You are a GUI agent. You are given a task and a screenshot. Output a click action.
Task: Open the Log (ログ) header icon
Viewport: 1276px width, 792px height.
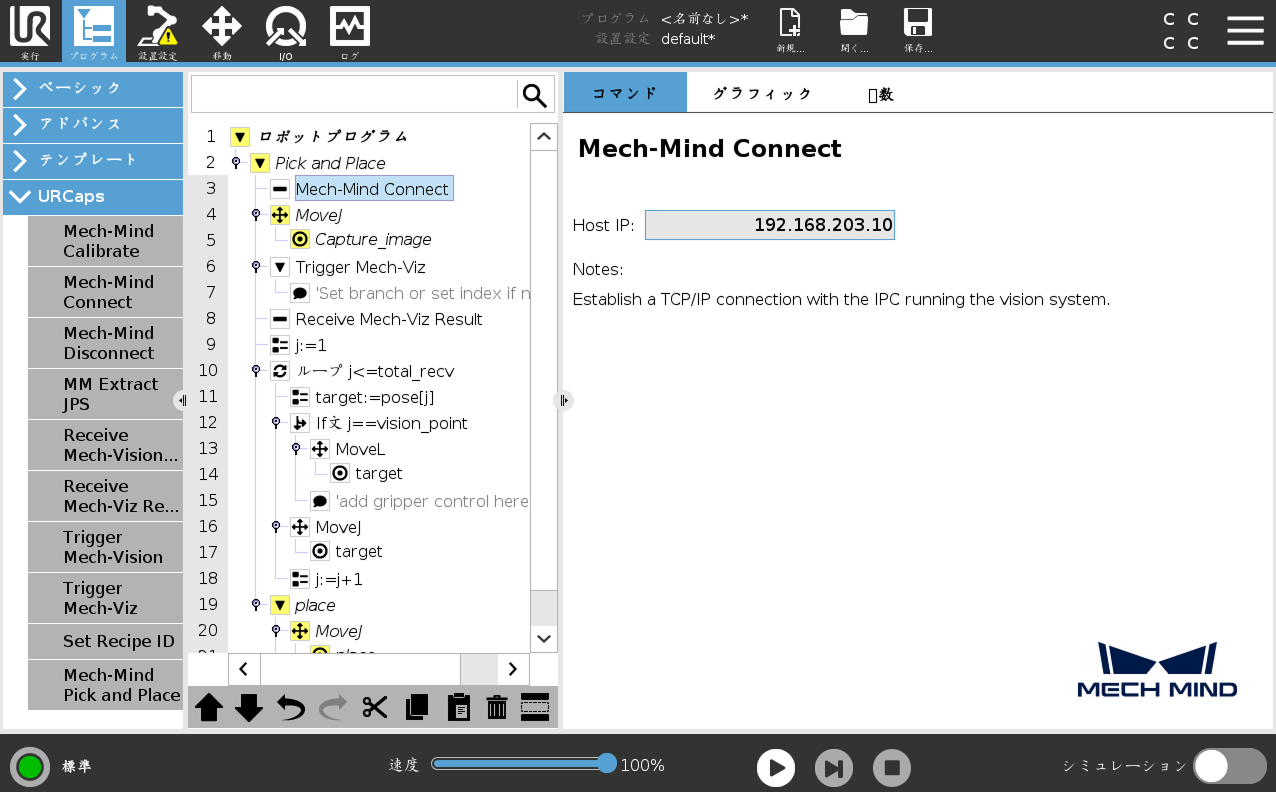[x=350, y=32]
